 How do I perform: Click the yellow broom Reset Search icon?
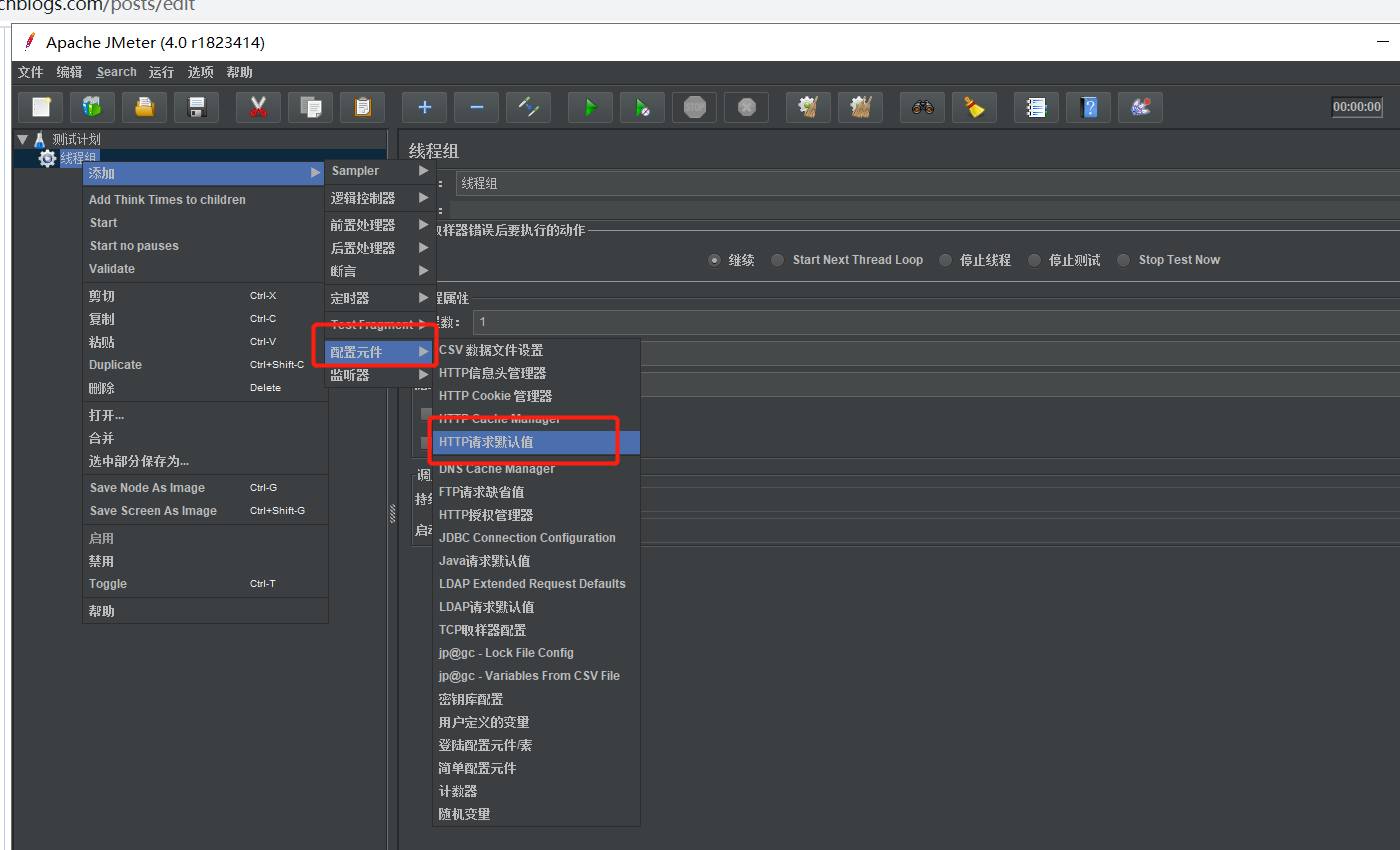pyautogui.click(x=974, y=107)
